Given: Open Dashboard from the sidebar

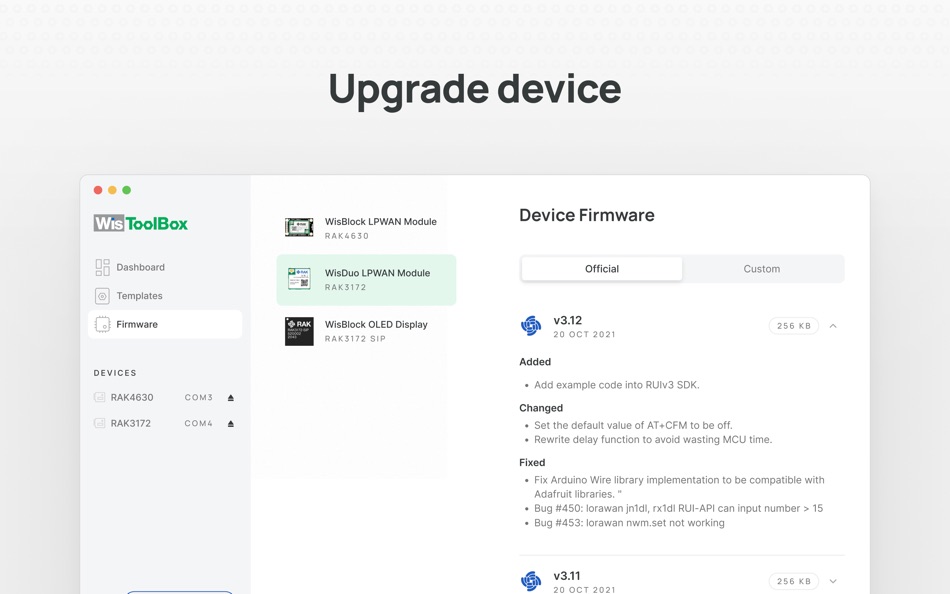Looking at the screenshot, I should [165, 267].
